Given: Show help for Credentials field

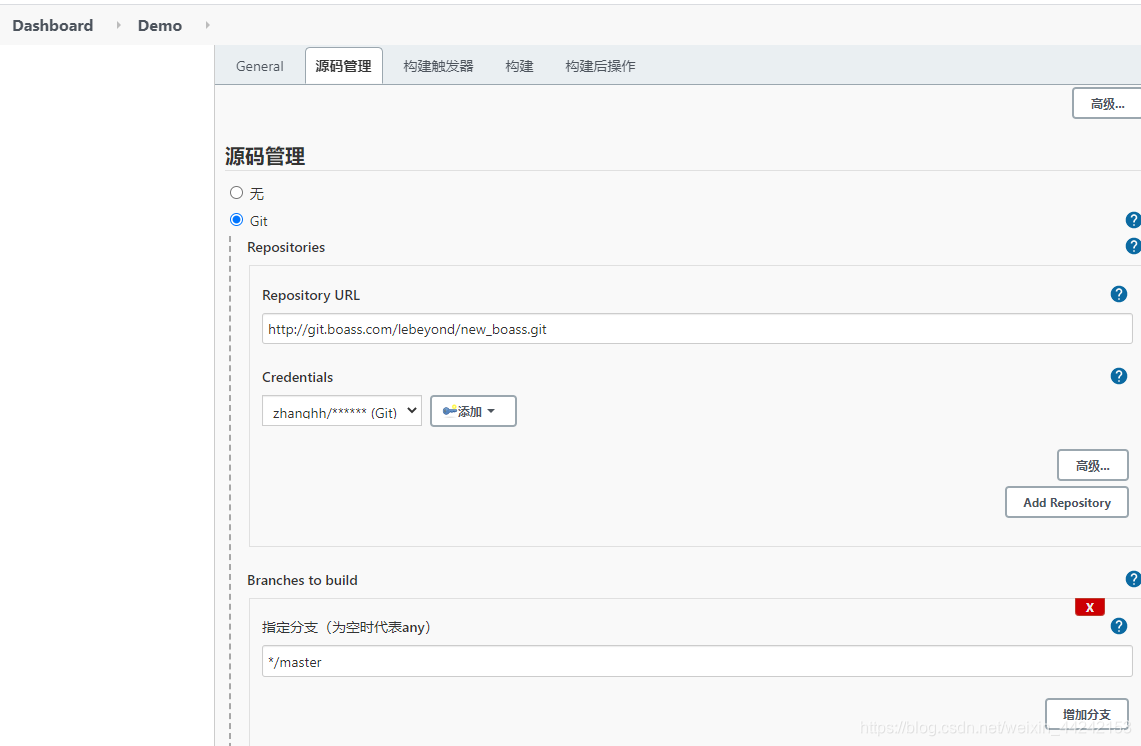Looking at the screenshot, I should click(x=1118, y=376).
